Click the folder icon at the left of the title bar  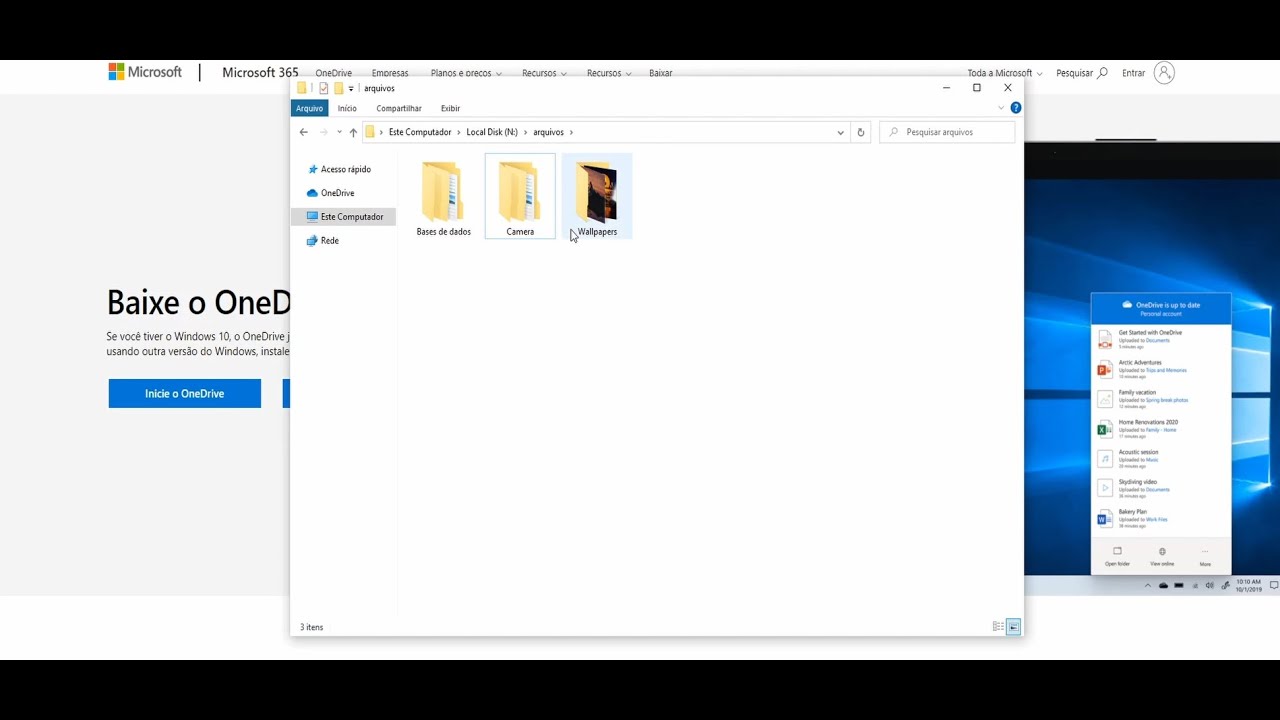[302, 88]
